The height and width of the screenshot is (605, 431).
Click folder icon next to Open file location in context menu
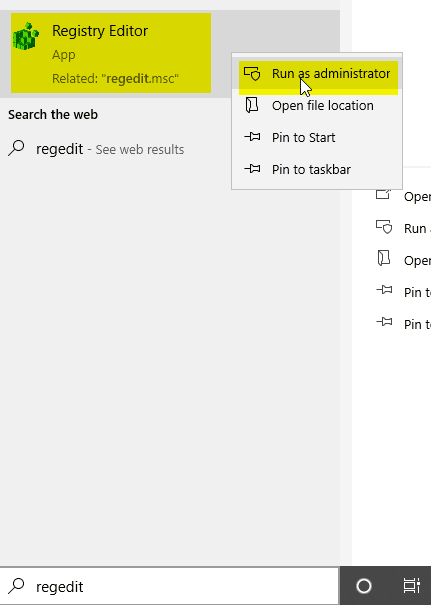(252, 105)
